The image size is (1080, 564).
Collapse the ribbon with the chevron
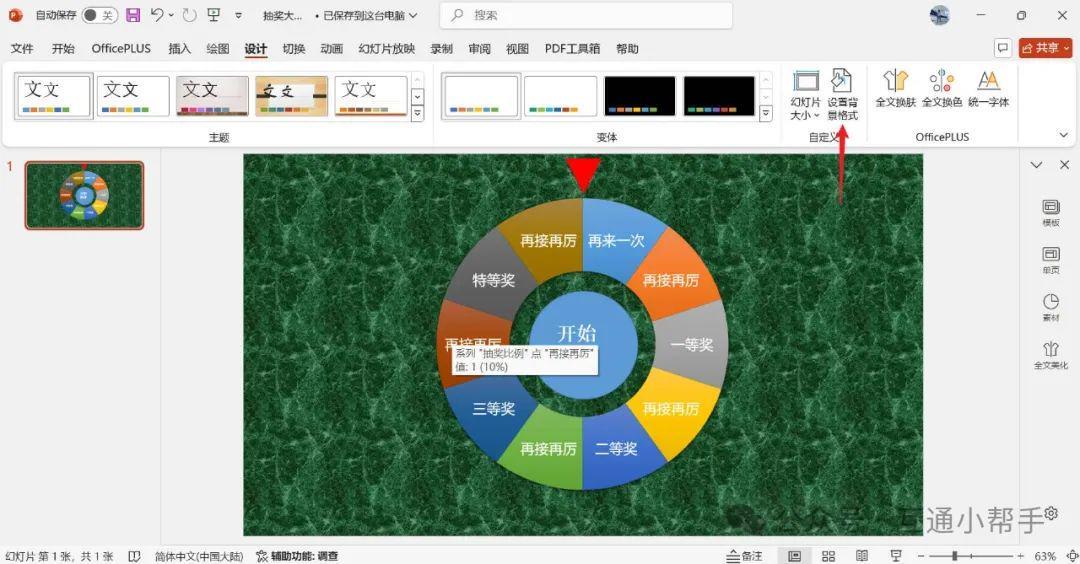[x=1063, y=135]
